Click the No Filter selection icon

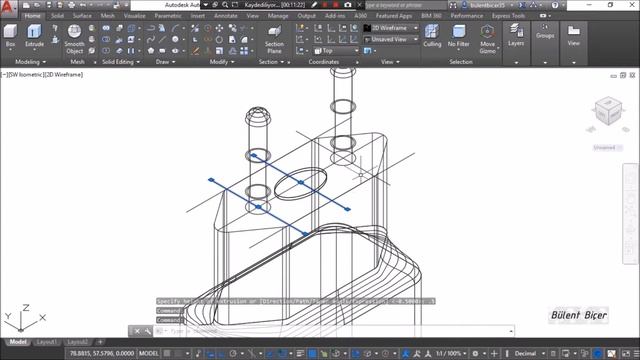pyautogui.click(x=458, y=36)
